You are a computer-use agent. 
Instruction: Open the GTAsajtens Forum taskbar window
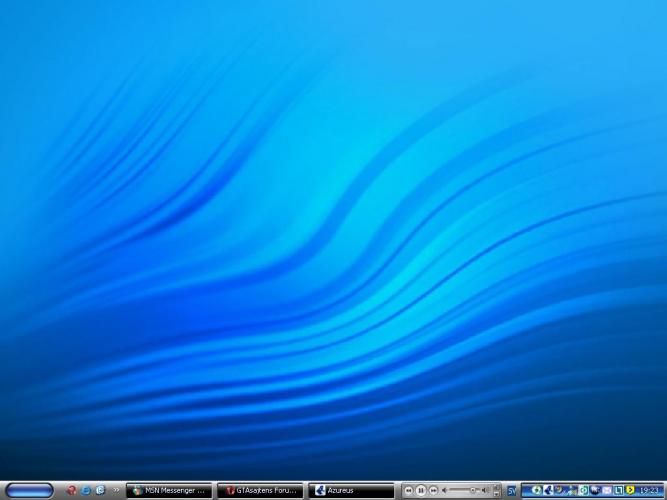point(260,490)
